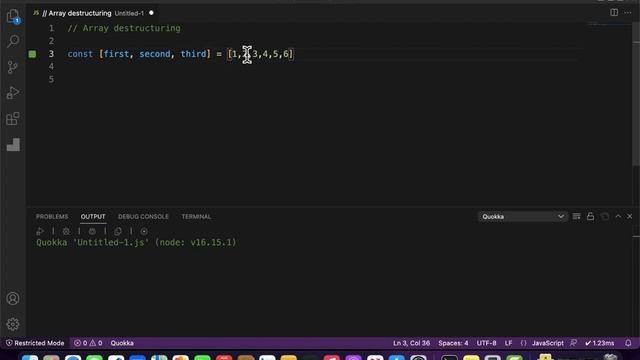
Task: Switch to Debug Console tab
Action: (143, 216)
